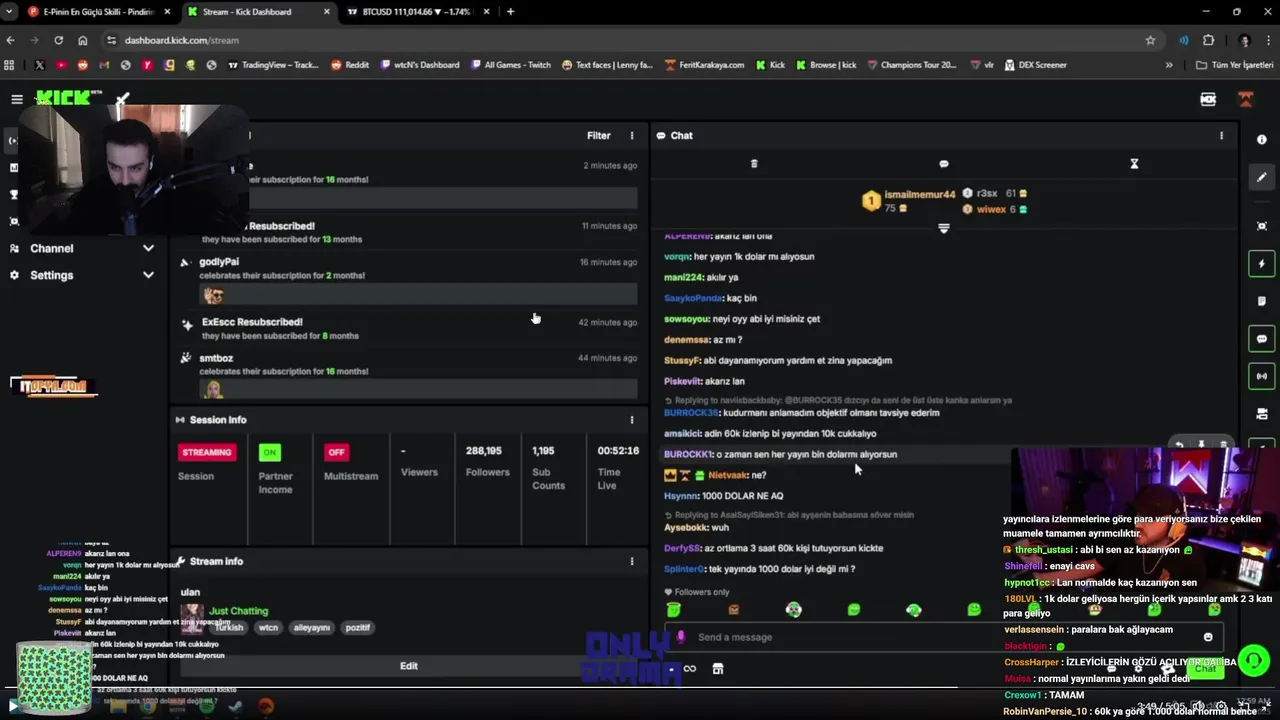Image resolution: width=1280 pixels, height=720 pixels.
Task: Click the godlyPai emote thumbnail in activity feed
Action: pos(212,295)
